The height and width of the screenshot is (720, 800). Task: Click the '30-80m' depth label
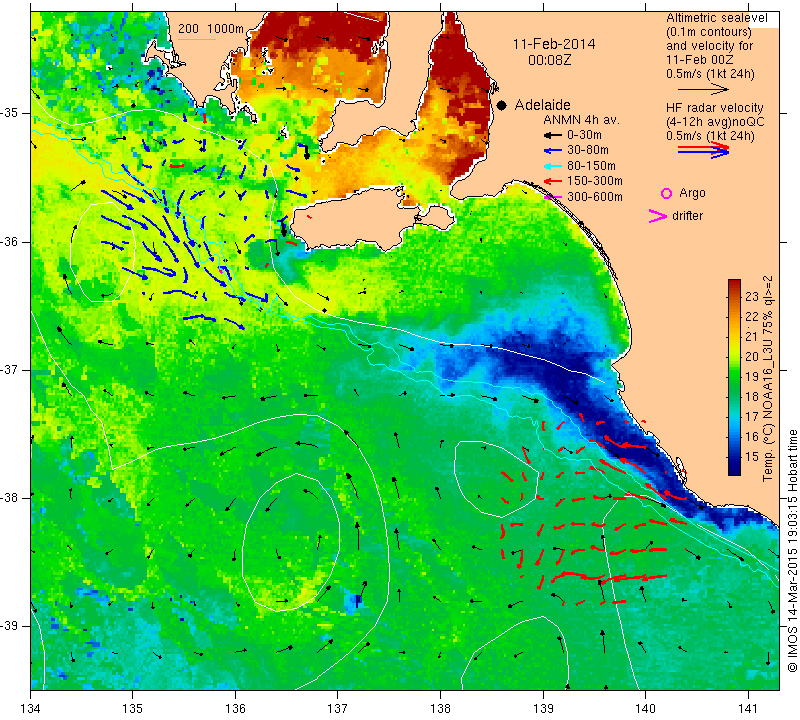[x=588, y=151]
